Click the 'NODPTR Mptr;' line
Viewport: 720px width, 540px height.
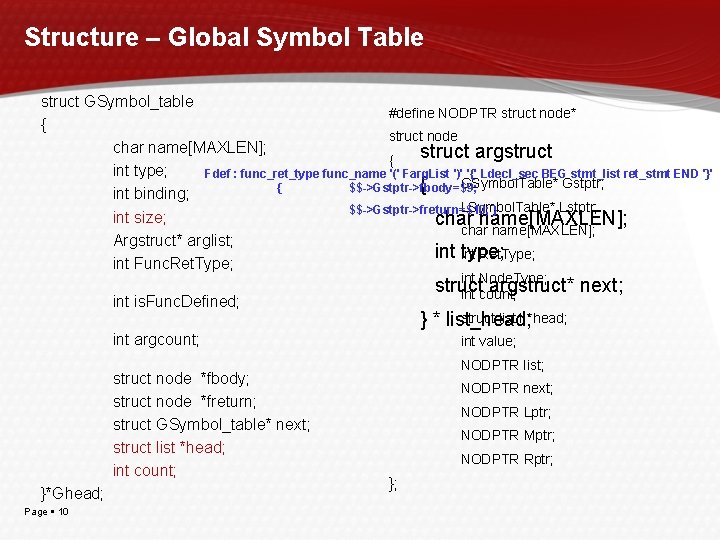pyautogui.click(x=507, y=435)
